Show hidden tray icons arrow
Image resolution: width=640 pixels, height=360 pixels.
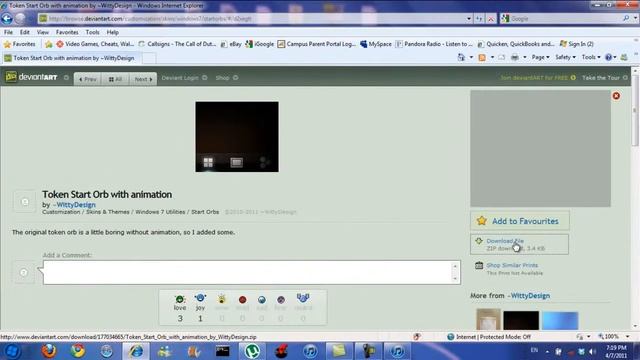point(547,351)
